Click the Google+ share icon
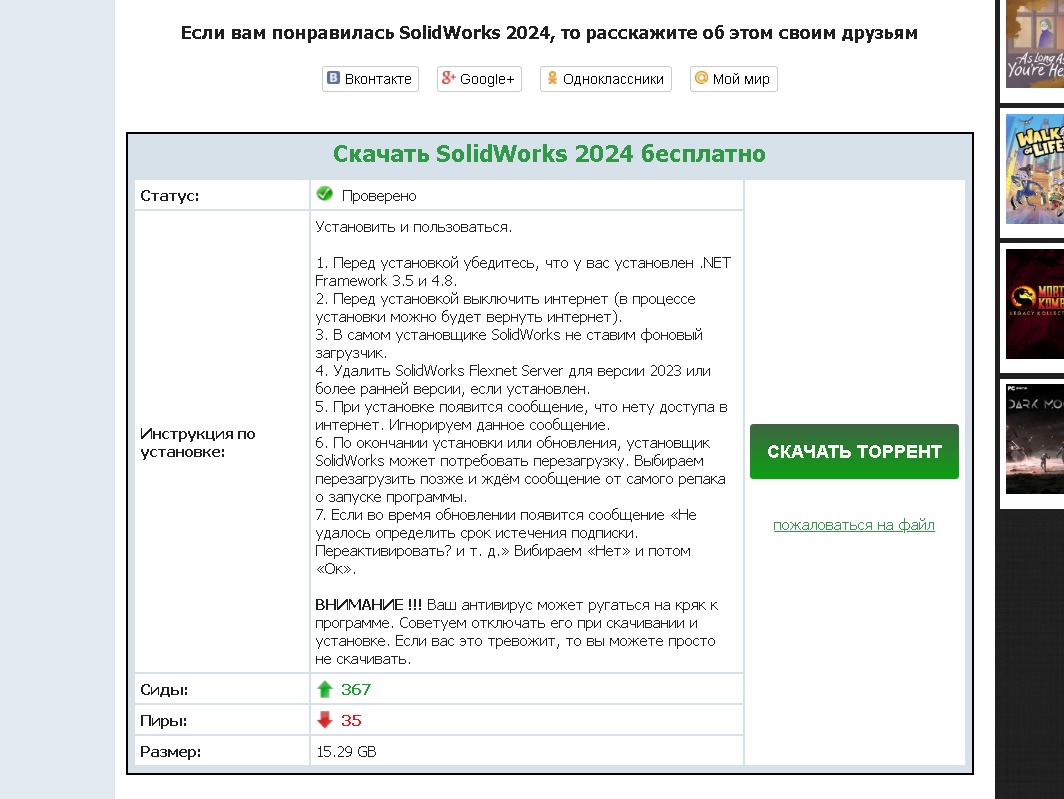The width and height of the screenshot is (1064, 799). pos(448,79)
